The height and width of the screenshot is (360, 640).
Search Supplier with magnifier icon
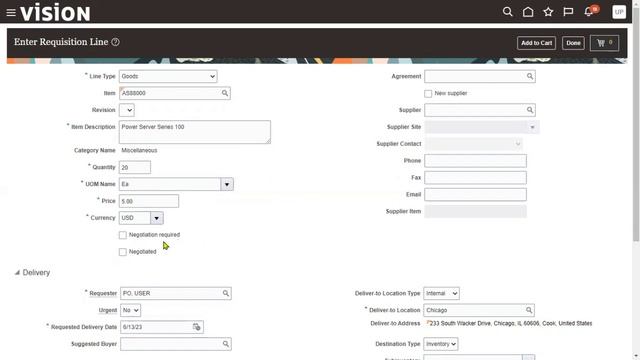click(529, 110)
